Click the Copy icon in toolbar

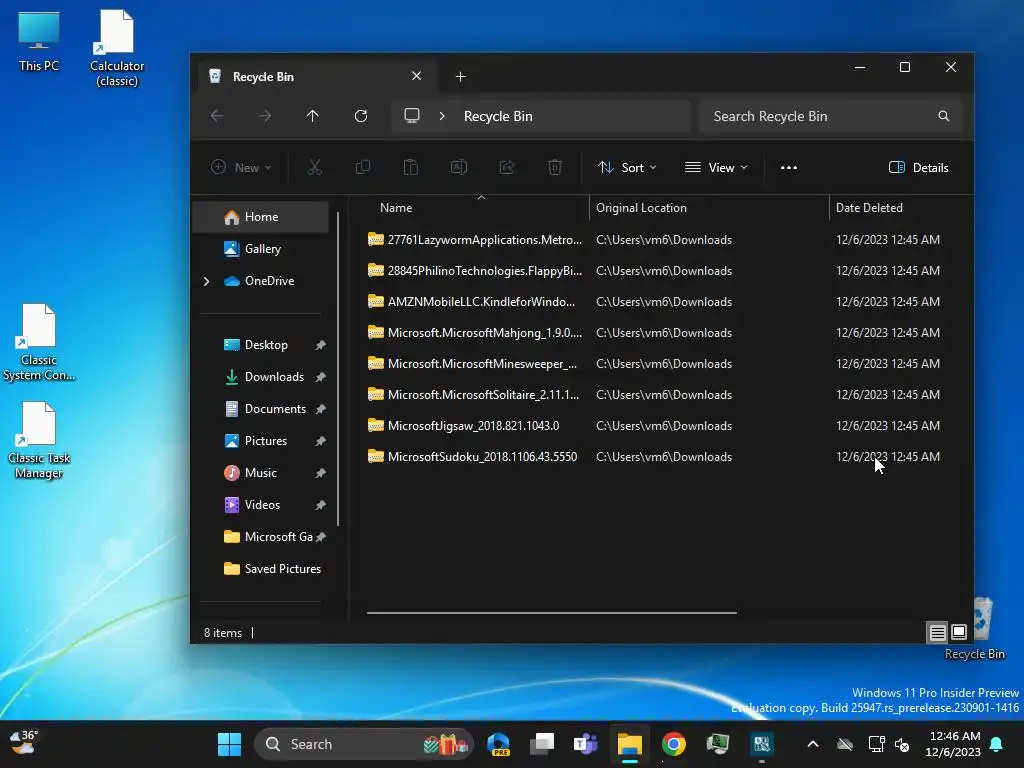click(x=362, y=168)
